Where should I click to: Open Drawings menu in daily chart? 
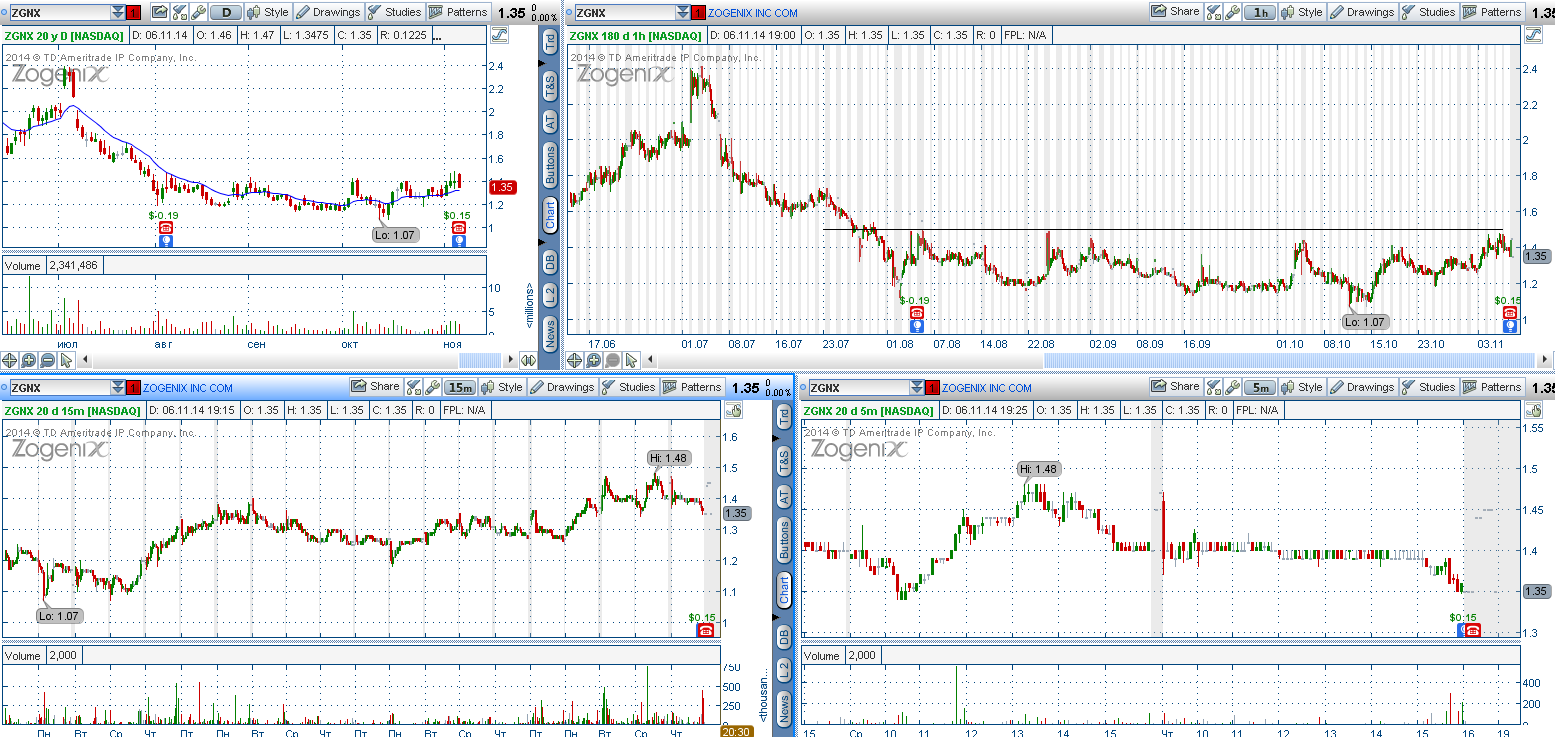coord(328,12)
